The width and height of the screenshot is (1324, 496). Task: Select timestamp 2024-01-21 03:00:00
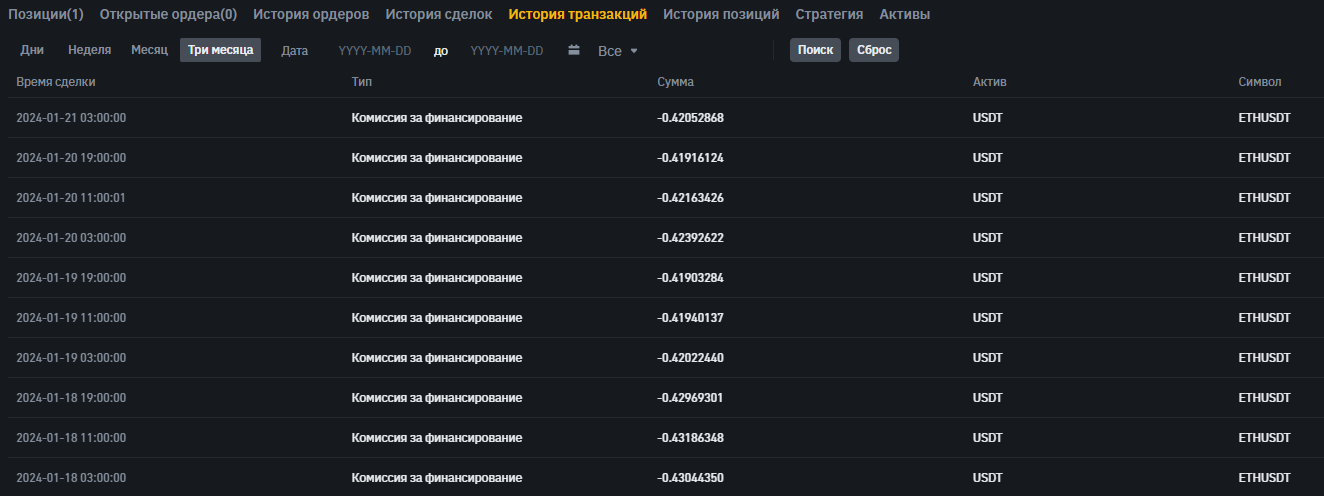click(x=71, y=118)
